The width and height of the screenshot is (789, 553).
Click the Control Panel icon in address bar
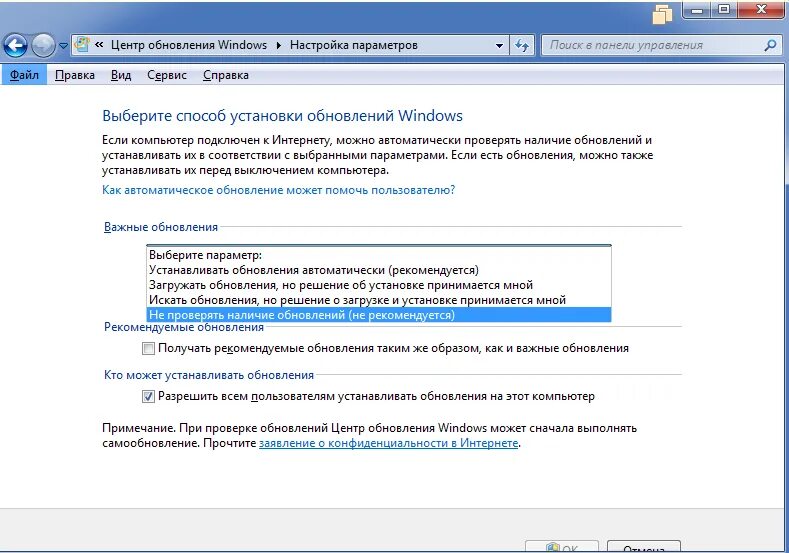coord(82,45)
